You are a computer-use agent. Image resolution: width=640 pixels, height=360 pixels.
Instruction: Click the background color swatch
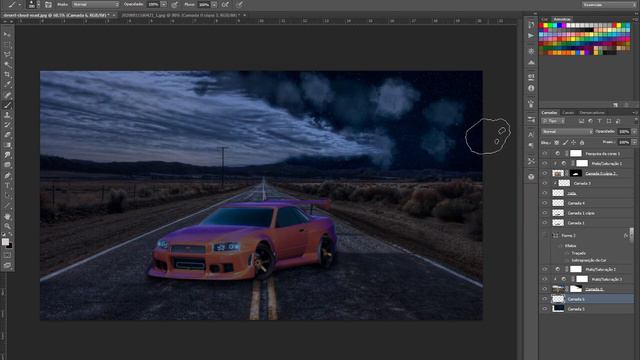point(9,245)
